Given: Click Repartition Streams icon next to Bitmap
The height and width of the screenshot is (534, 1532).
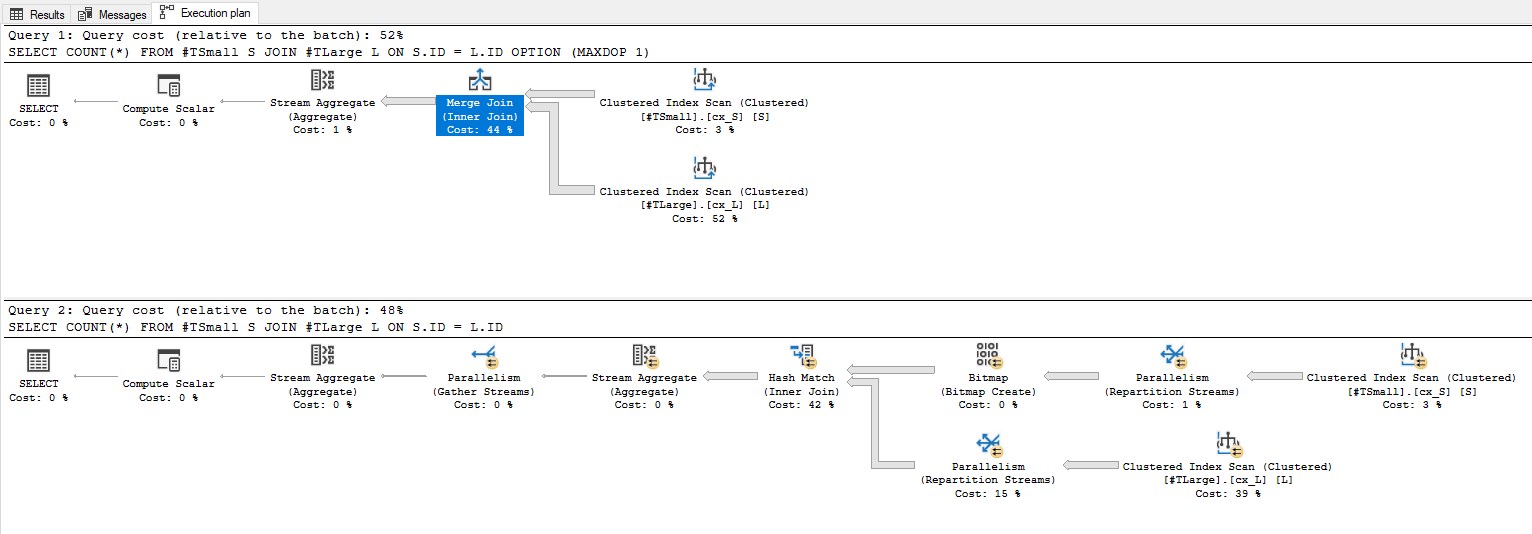Looking at the screenshot, I should point(1172,356).
